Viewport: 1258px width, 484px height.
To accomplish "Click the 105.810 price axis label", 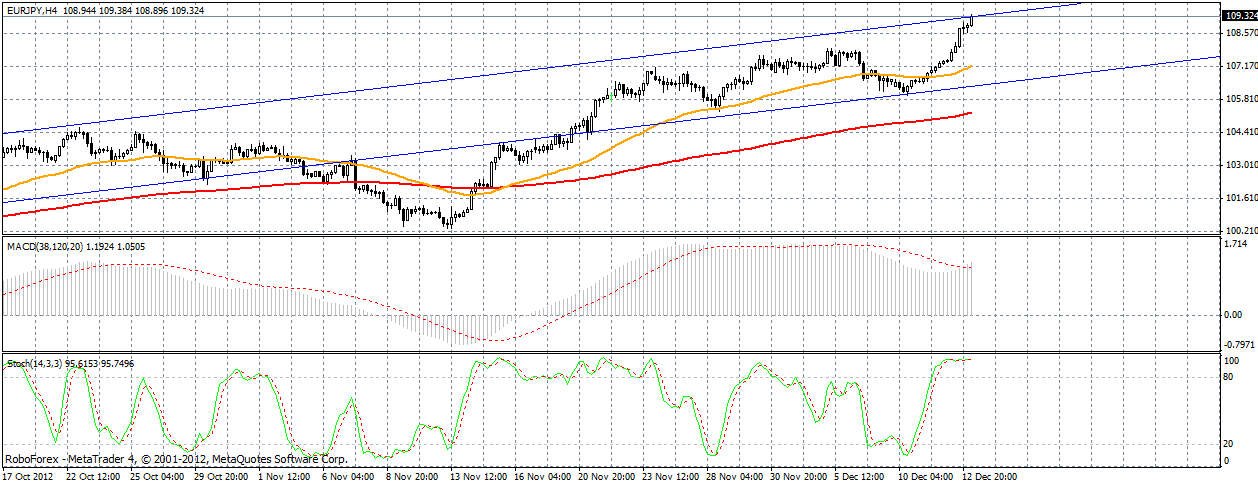I will tap(1240, 99).
